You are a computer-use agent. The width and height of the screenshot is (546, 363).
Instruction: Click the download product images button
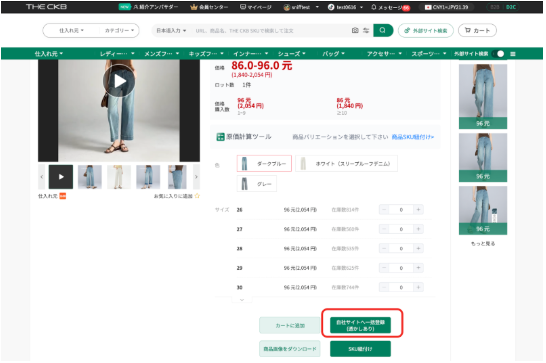tap(290, 349)
